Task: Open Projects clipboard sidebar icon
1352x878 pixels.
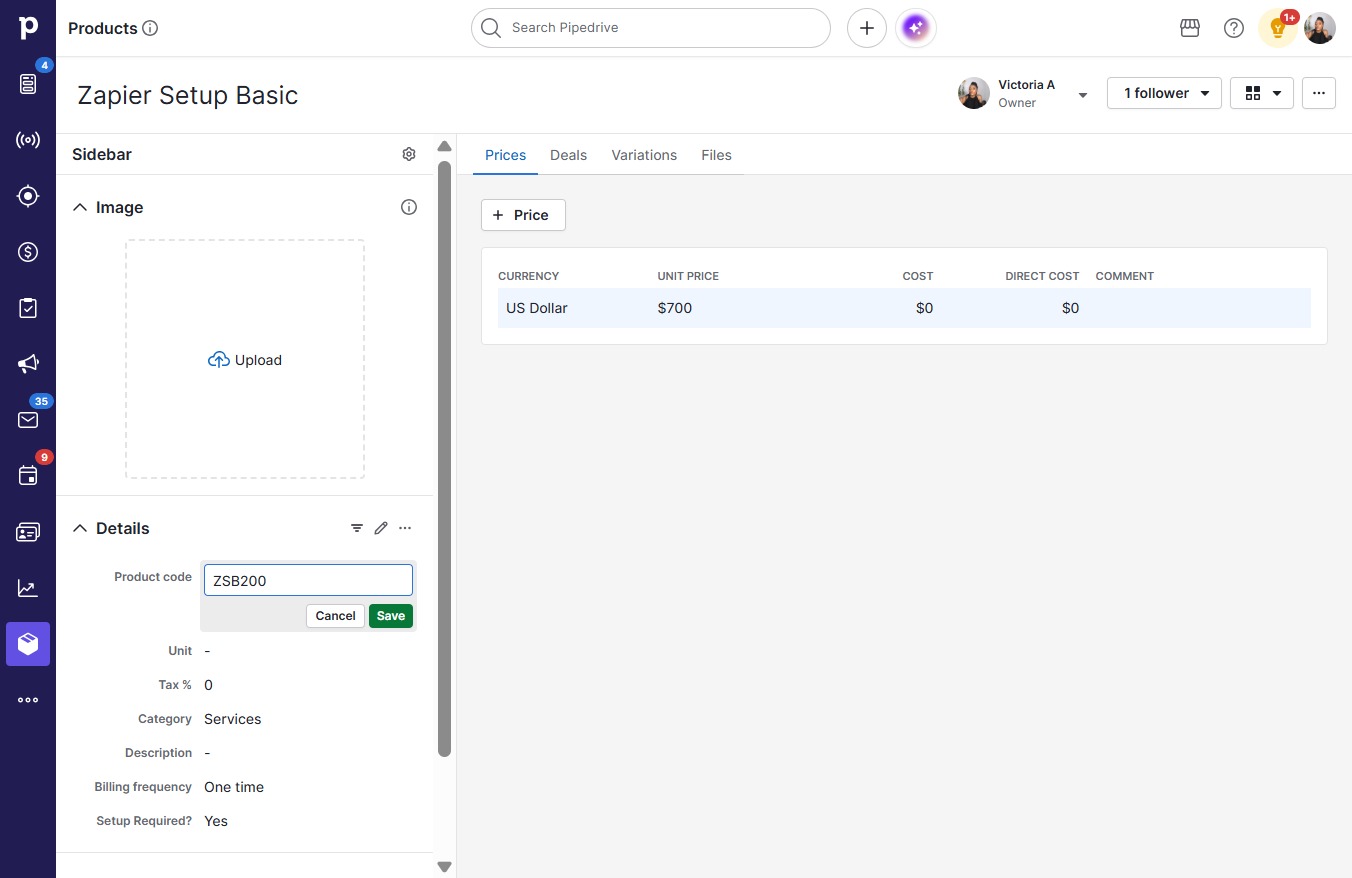Action: (x=28, y=308)
